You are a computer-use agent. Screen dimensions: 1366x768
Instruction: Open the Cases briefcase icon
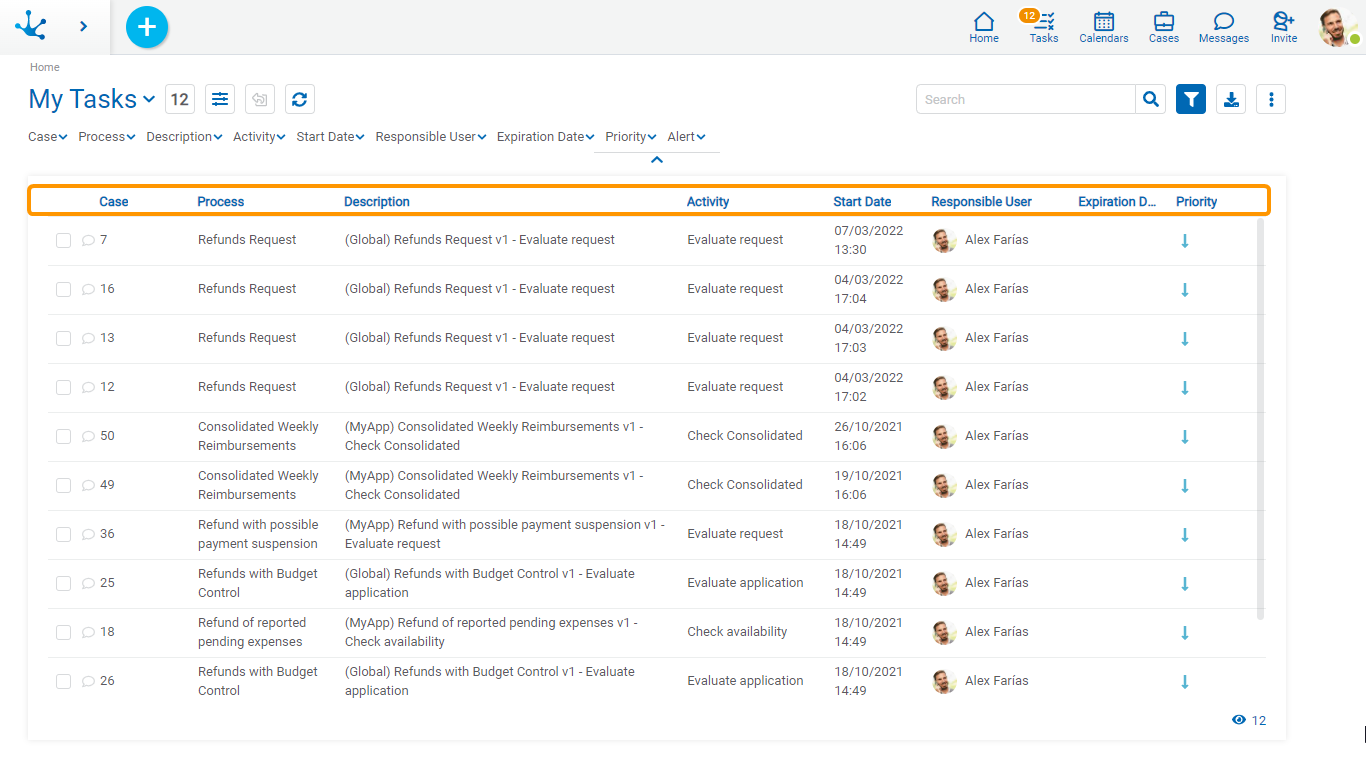tap(1163, 27)
